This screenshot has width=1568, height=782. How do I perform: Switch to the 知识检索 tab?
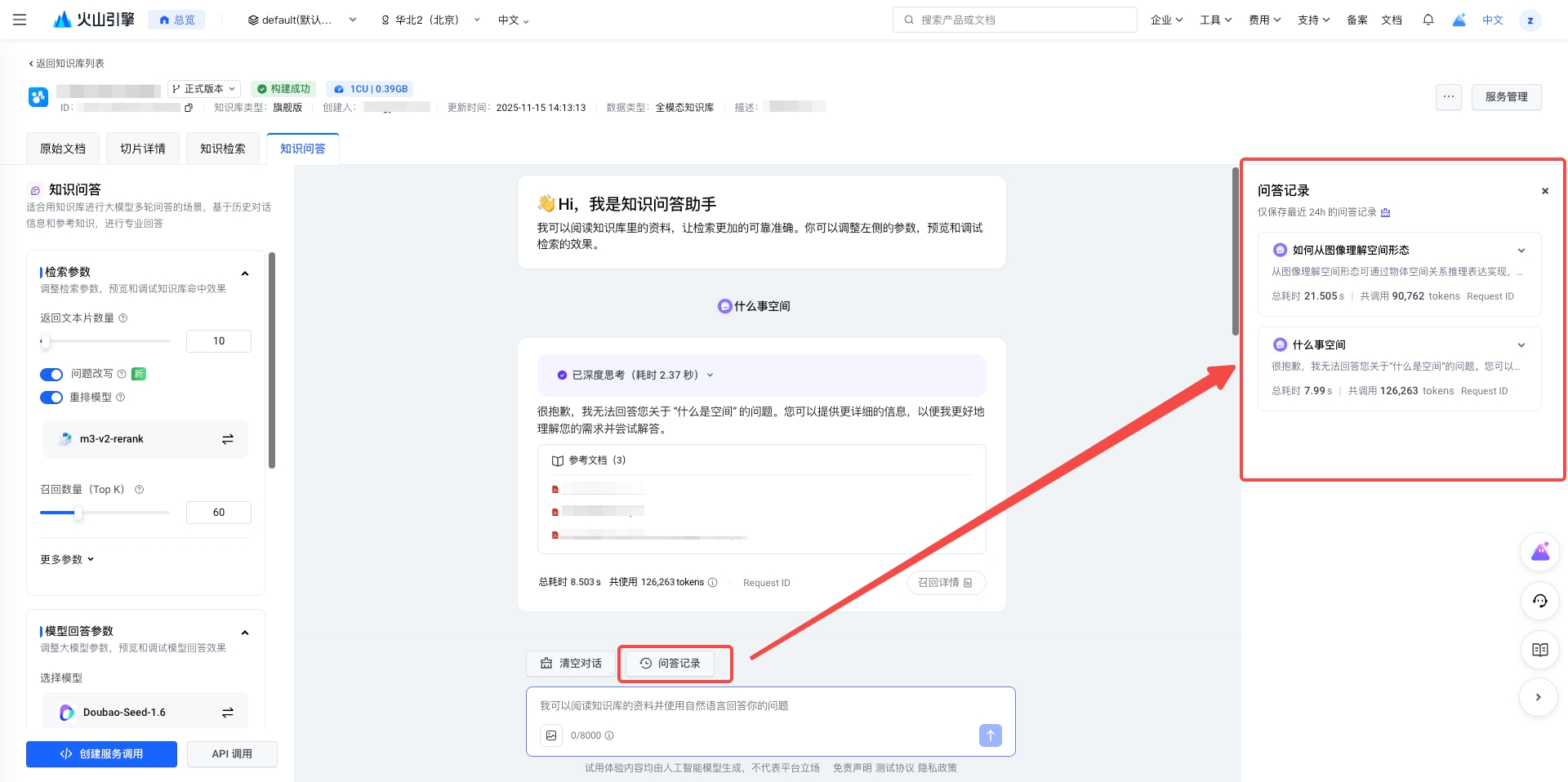(223, 149)
